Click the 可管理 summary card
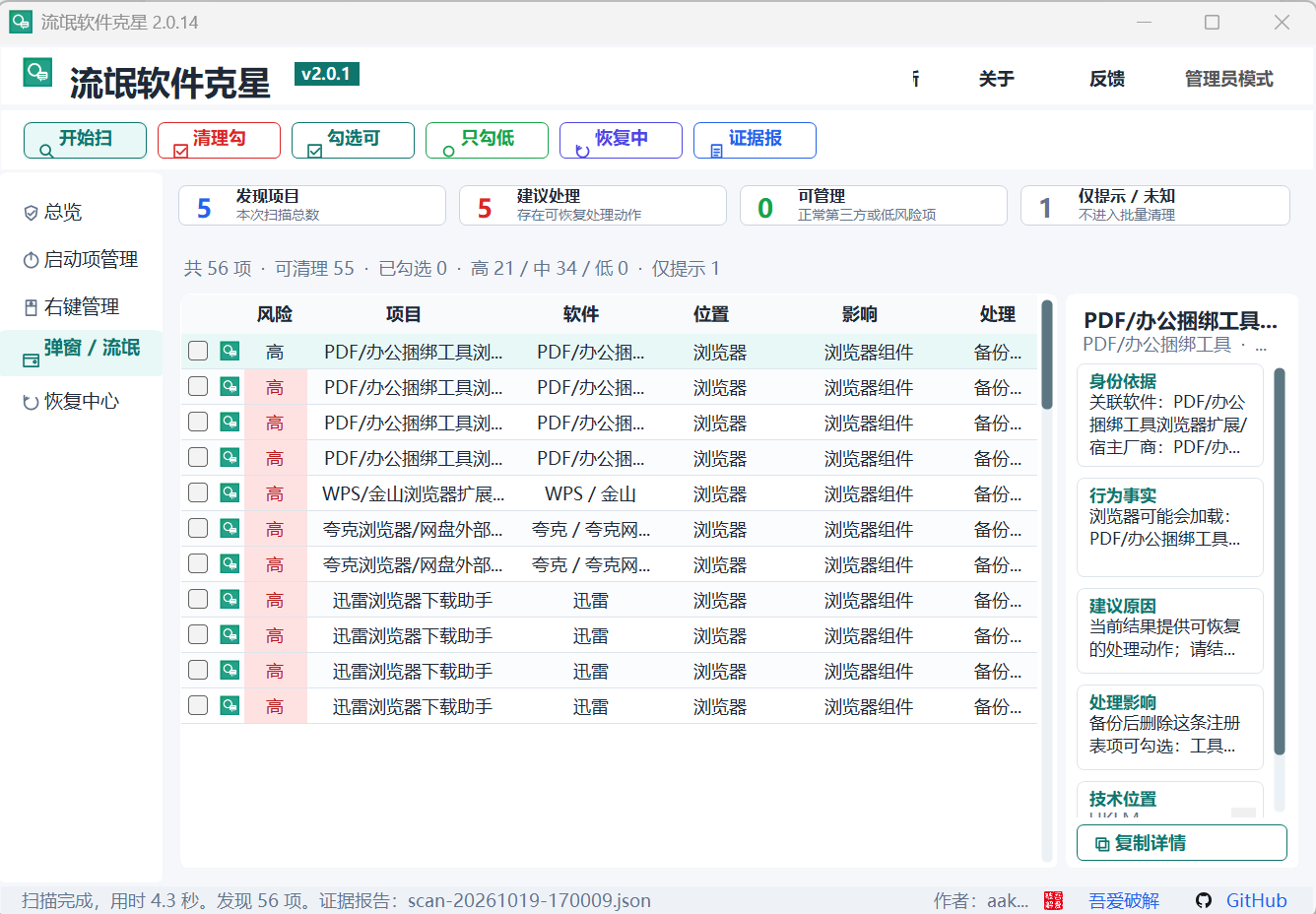The height and width of the screenshot is (914, 1316). click(874, 206)
